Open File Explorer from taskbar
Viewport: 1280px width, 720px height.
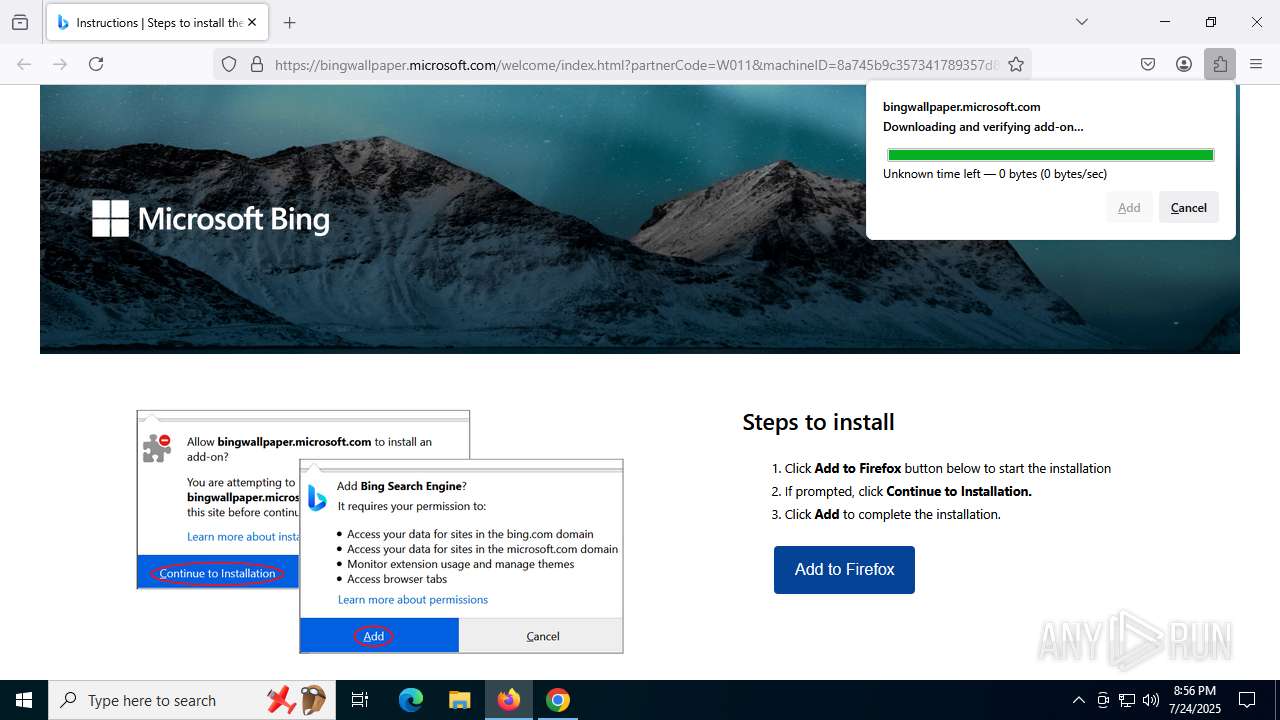click(459, 700)
